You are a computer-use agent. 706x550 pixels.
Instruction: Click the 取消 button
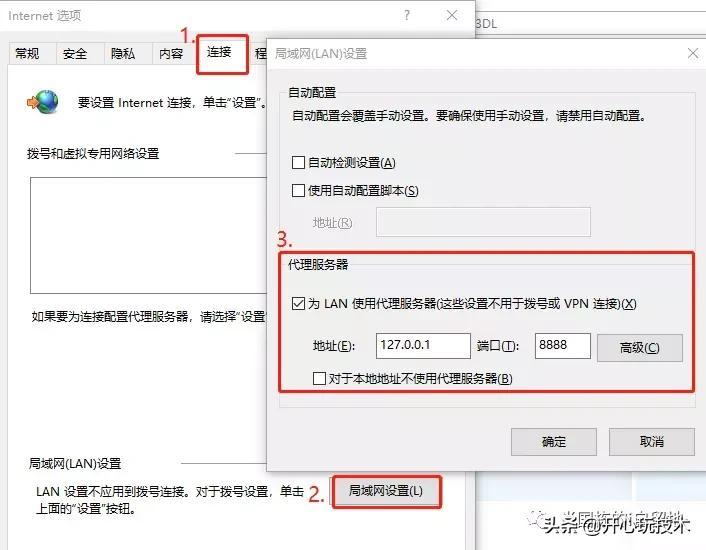[x=652, y=442]
